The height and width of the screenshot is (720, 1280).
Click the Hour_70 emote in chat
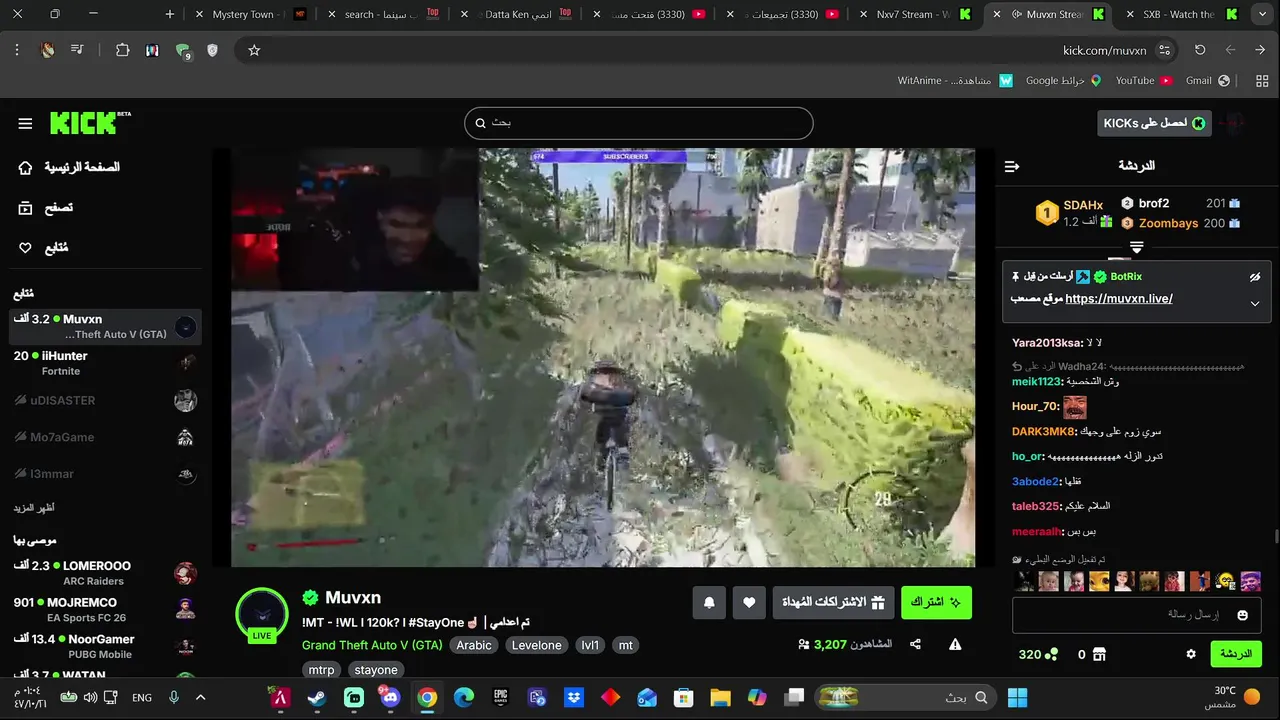pyautogui.click(x=1075, y=407)
